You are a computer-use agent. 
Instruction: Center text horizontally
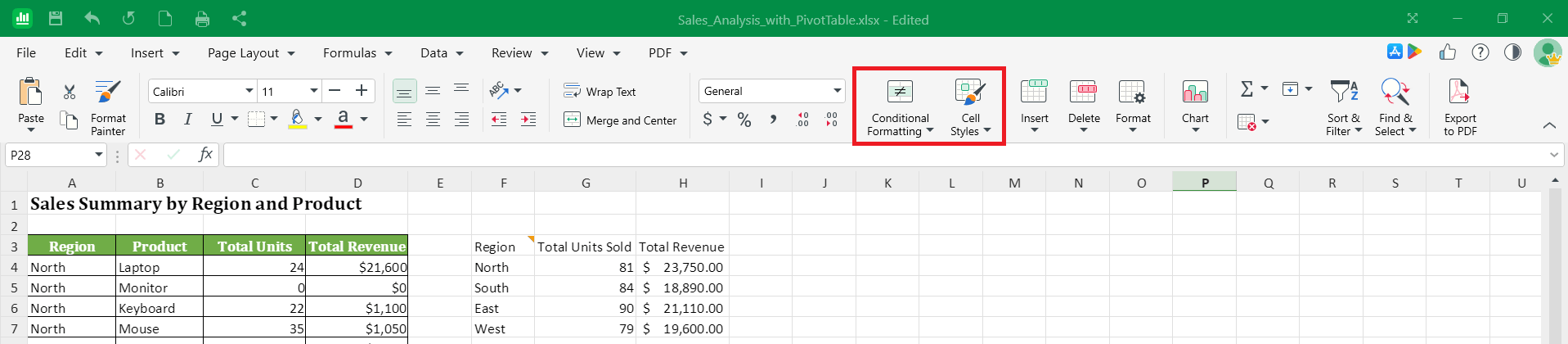[433, 120]
